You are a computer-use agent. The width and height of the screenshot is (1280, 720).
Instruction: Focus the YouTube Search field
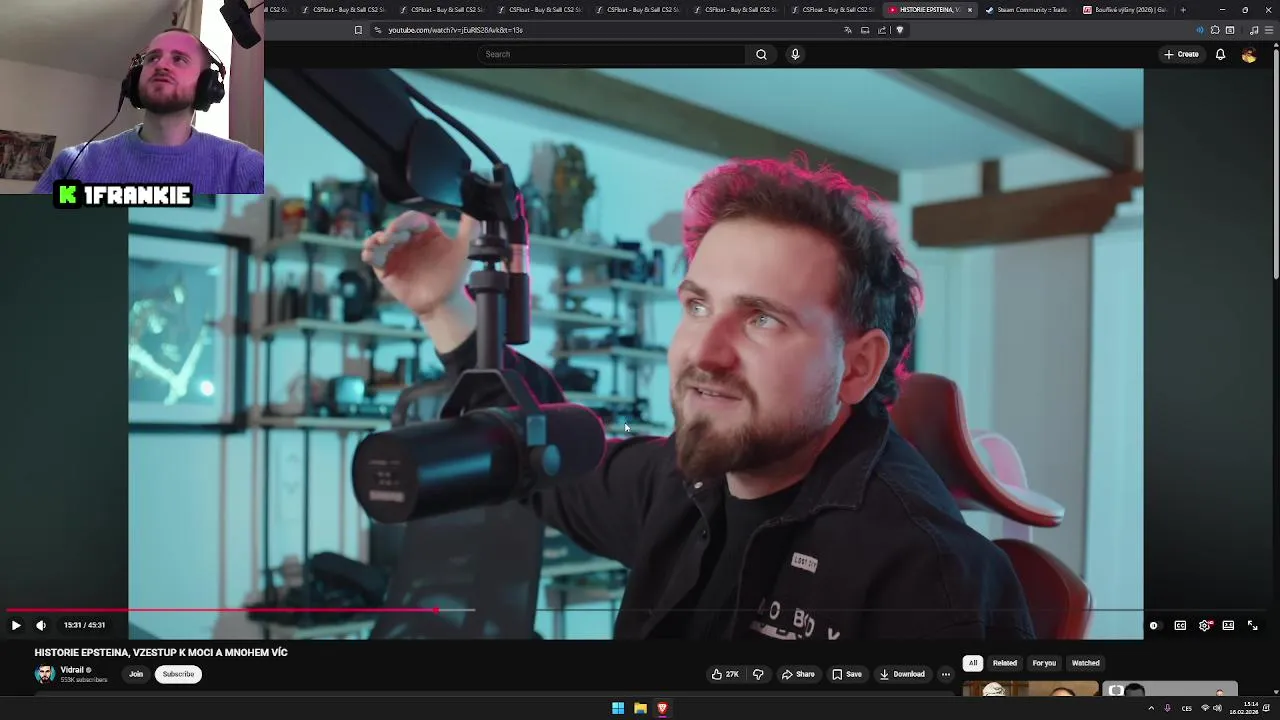point(612,54)
